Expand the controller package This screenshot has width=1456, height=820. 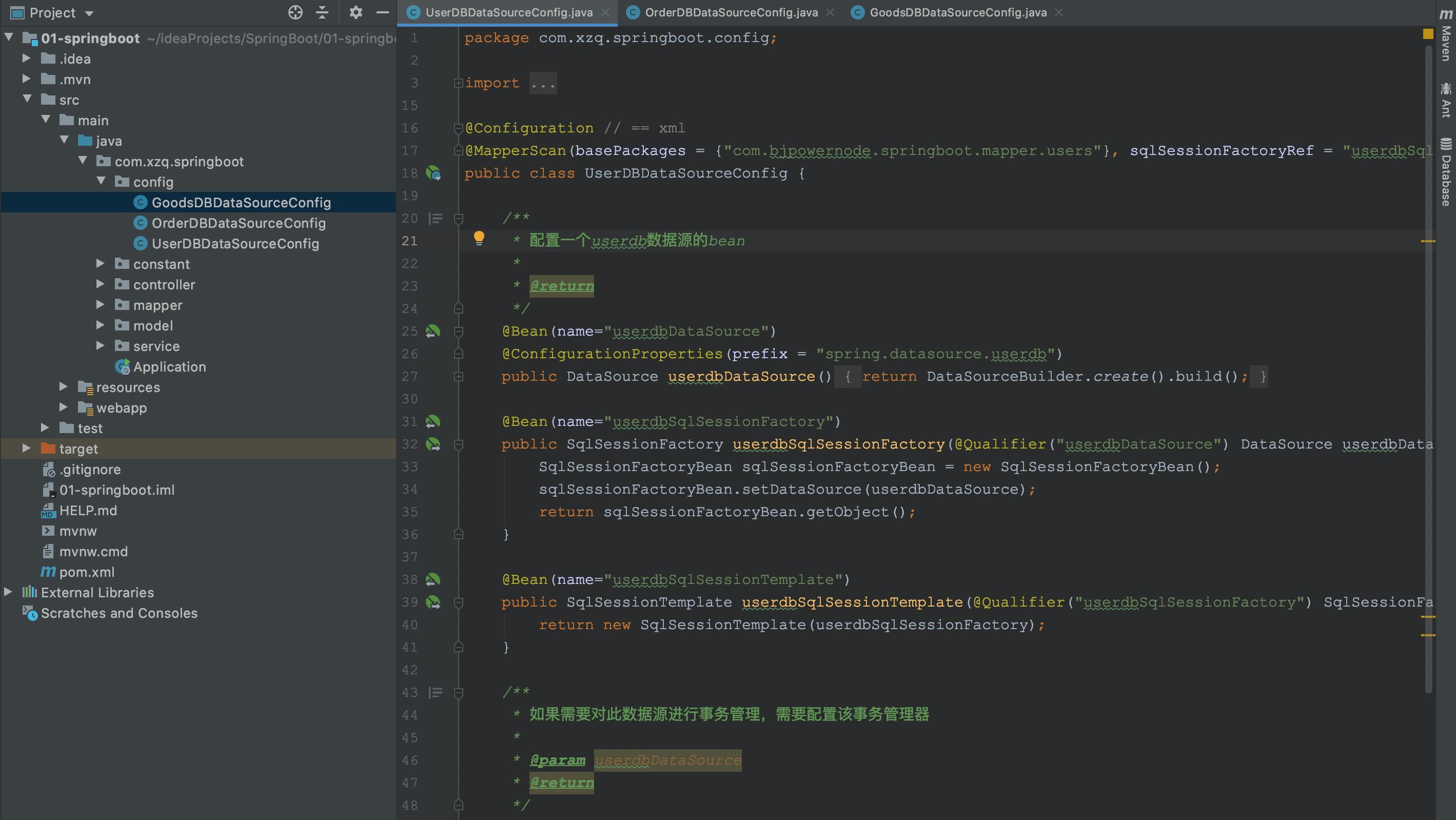[x=100, y=284]
